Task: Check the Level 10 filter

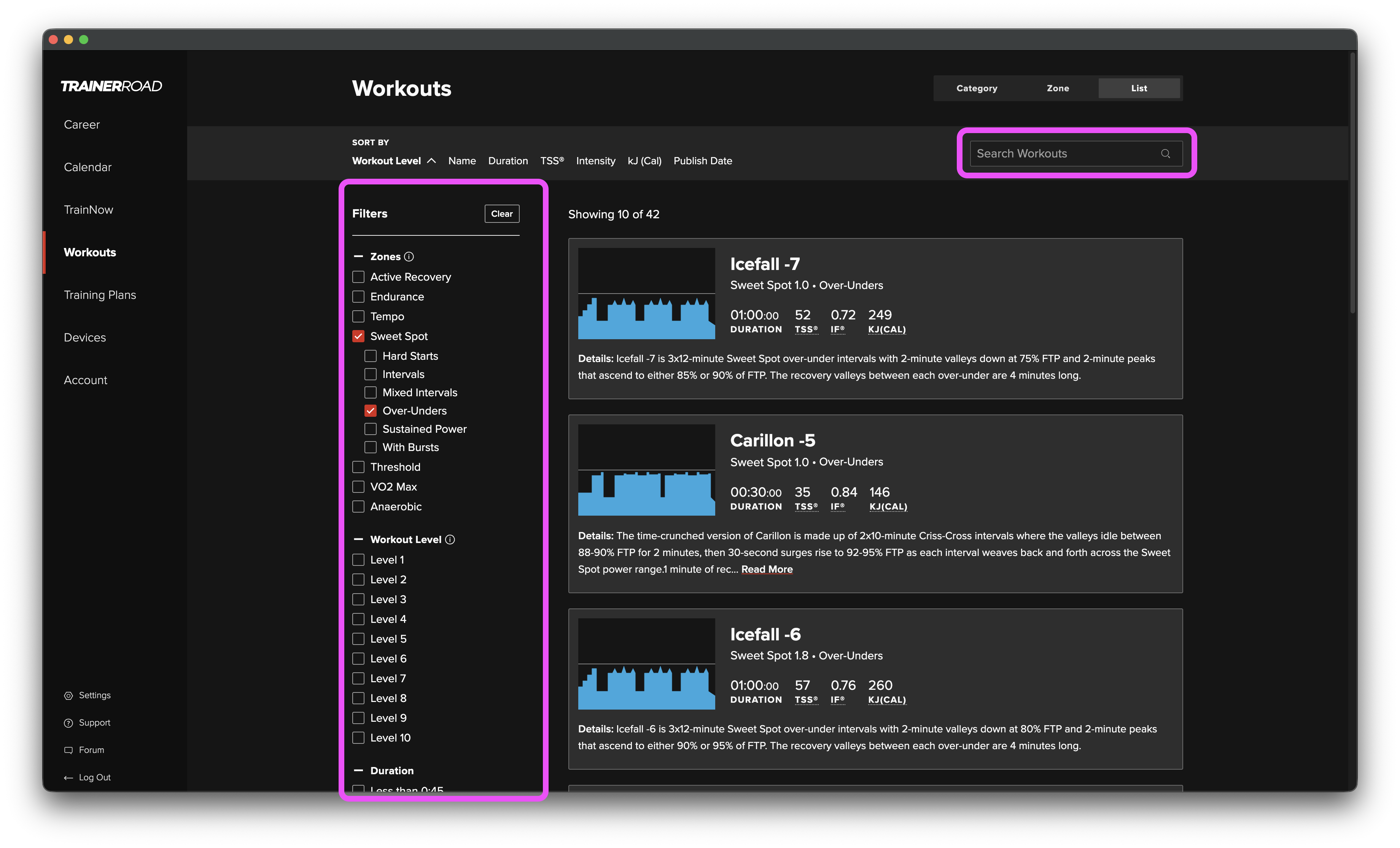Action: pos(358,738)
